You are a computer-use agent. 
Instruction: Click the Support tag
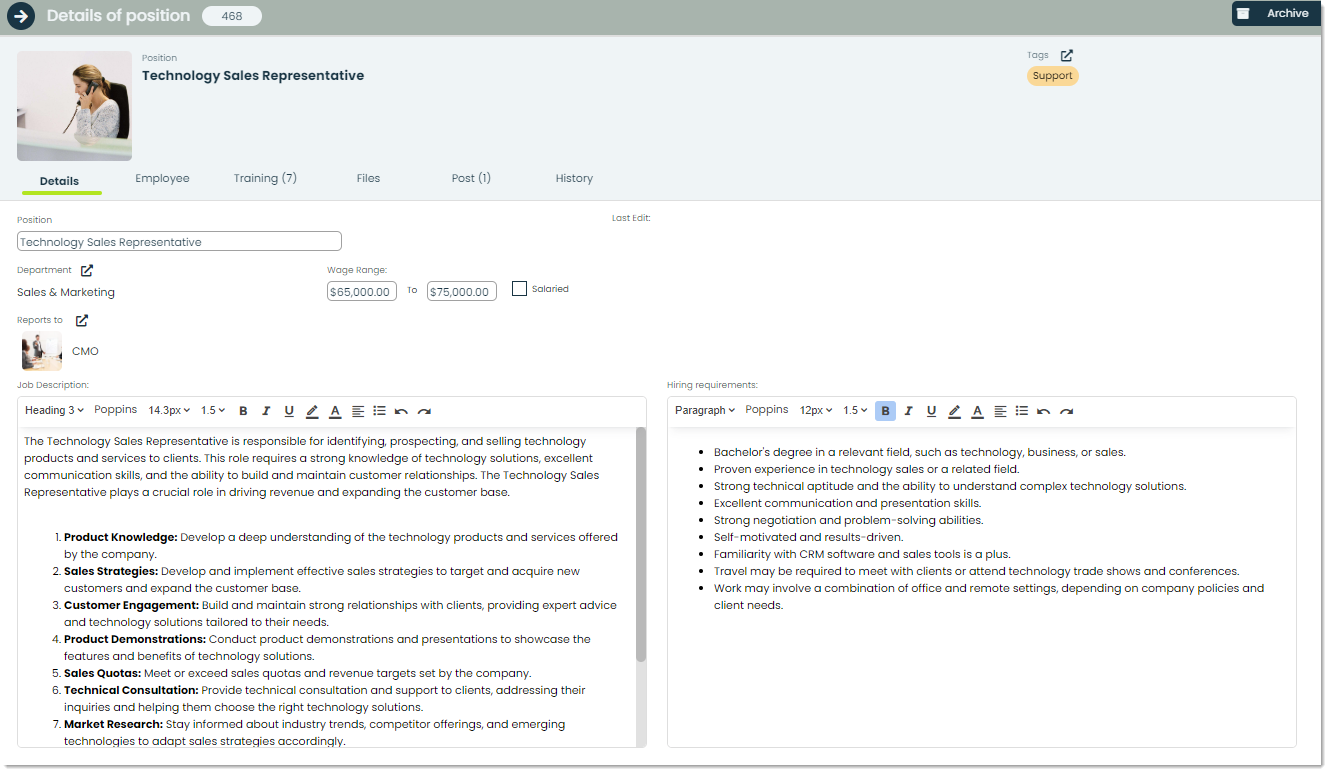1052,75
